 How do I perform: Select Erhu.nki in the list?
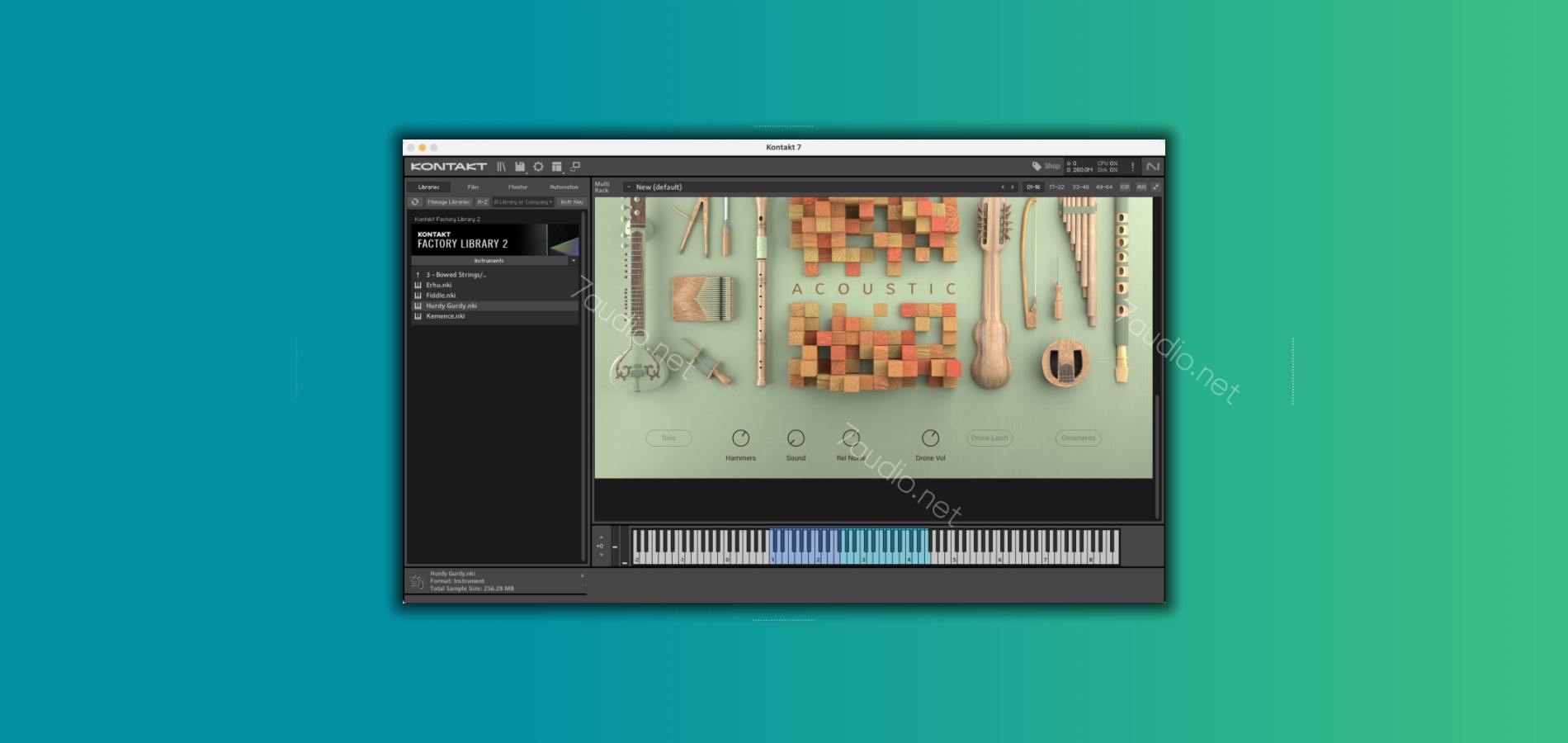click(438, 285)
